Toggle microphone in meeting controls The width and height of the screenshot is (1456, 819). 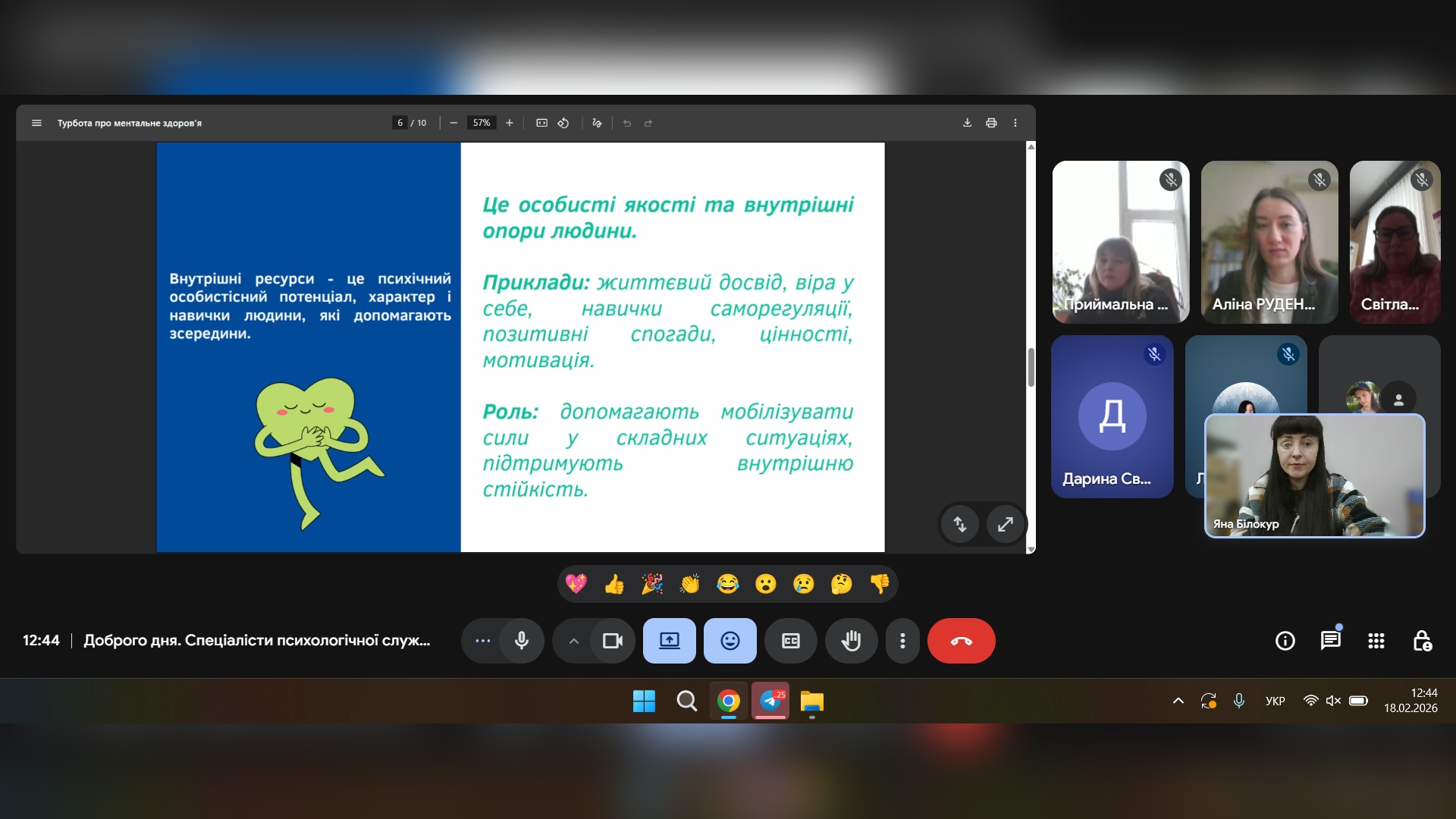coord(522,641)
